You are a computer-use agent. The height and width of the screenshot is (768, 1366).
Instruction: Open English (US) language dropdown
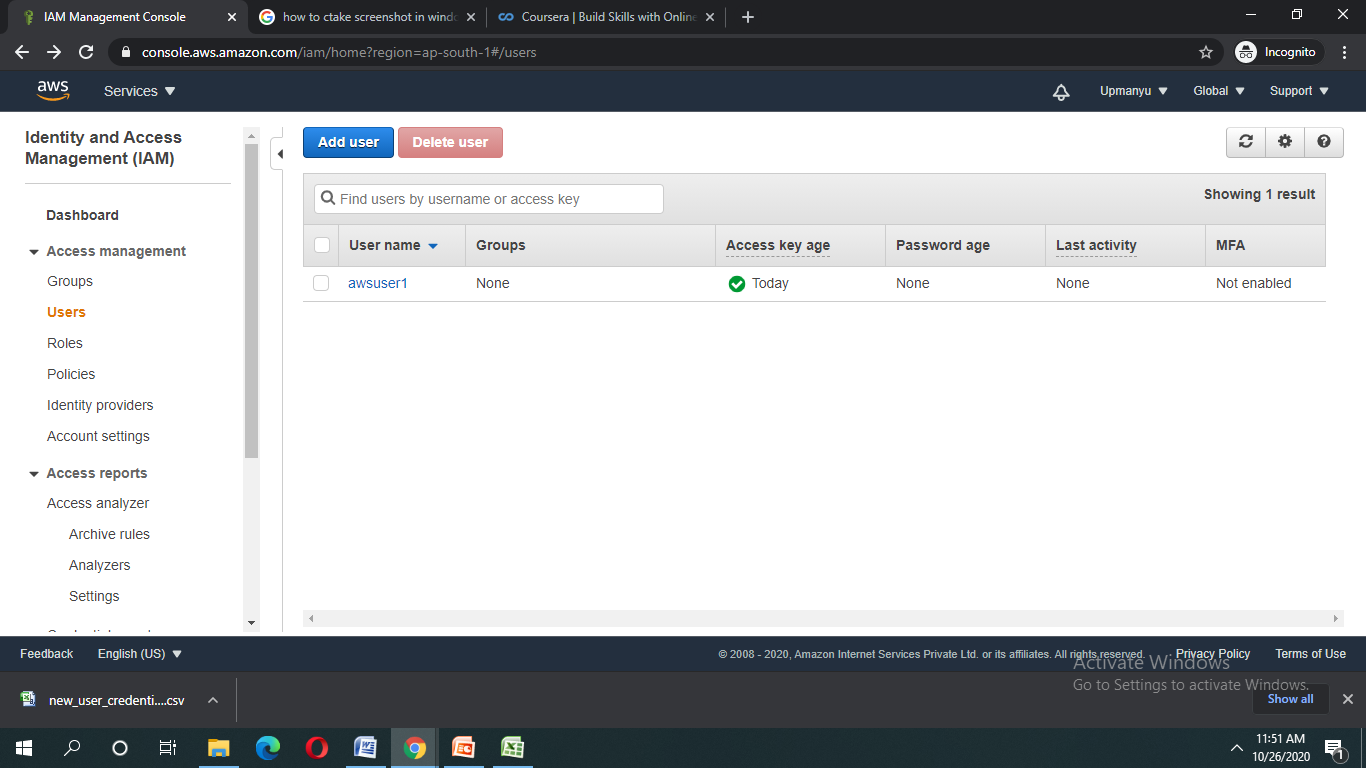(x=140, y=654)
